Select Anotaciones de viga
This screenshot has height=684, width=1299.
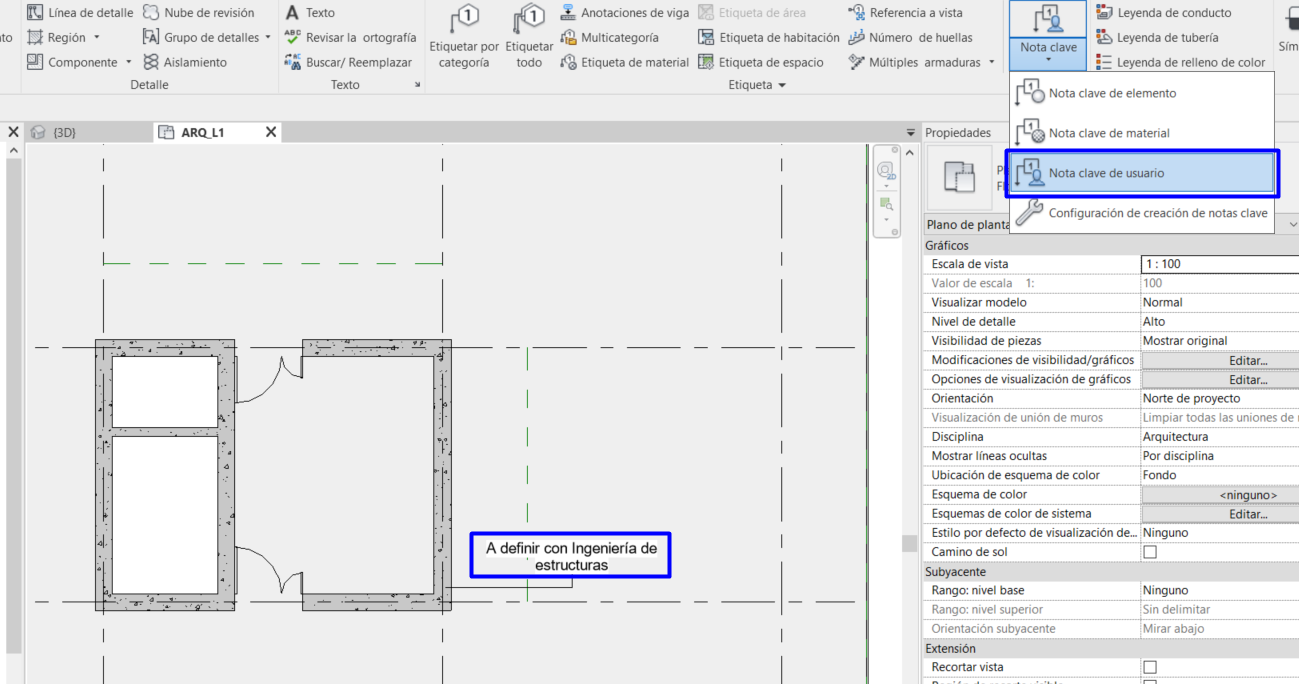pyautogui.click(x=624, y=13)
